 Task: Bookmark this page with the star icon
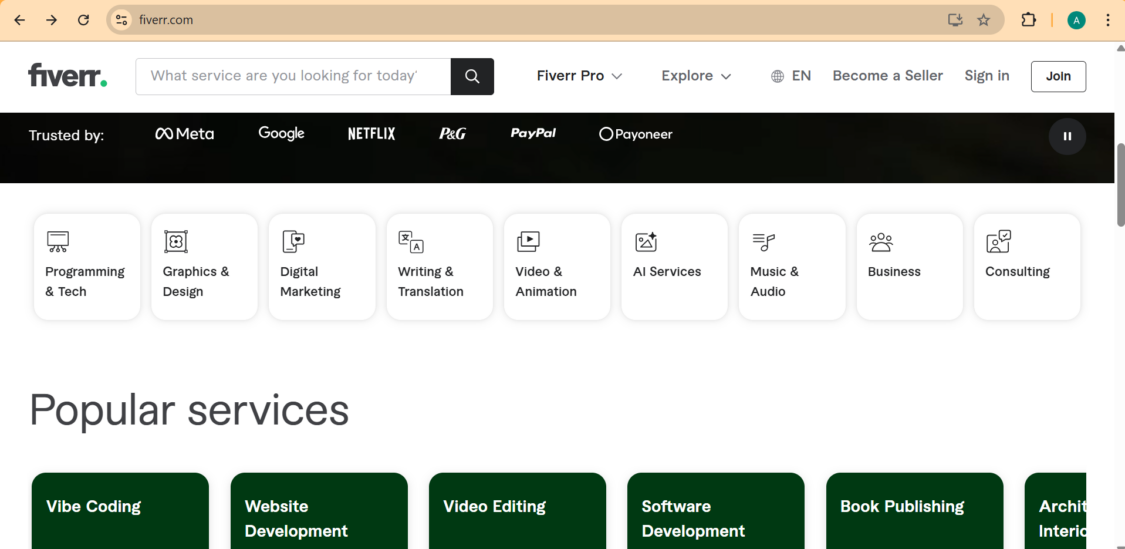[x=984, y=20]
